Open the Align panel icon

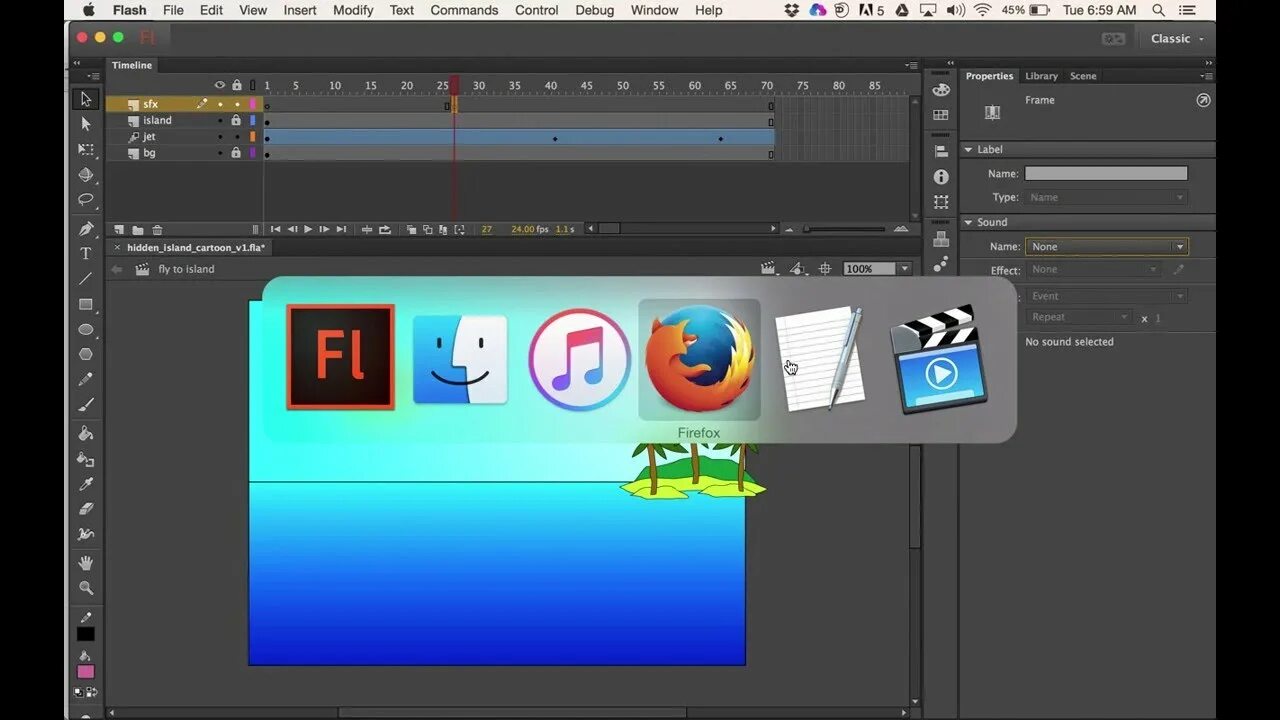(941, 151)
